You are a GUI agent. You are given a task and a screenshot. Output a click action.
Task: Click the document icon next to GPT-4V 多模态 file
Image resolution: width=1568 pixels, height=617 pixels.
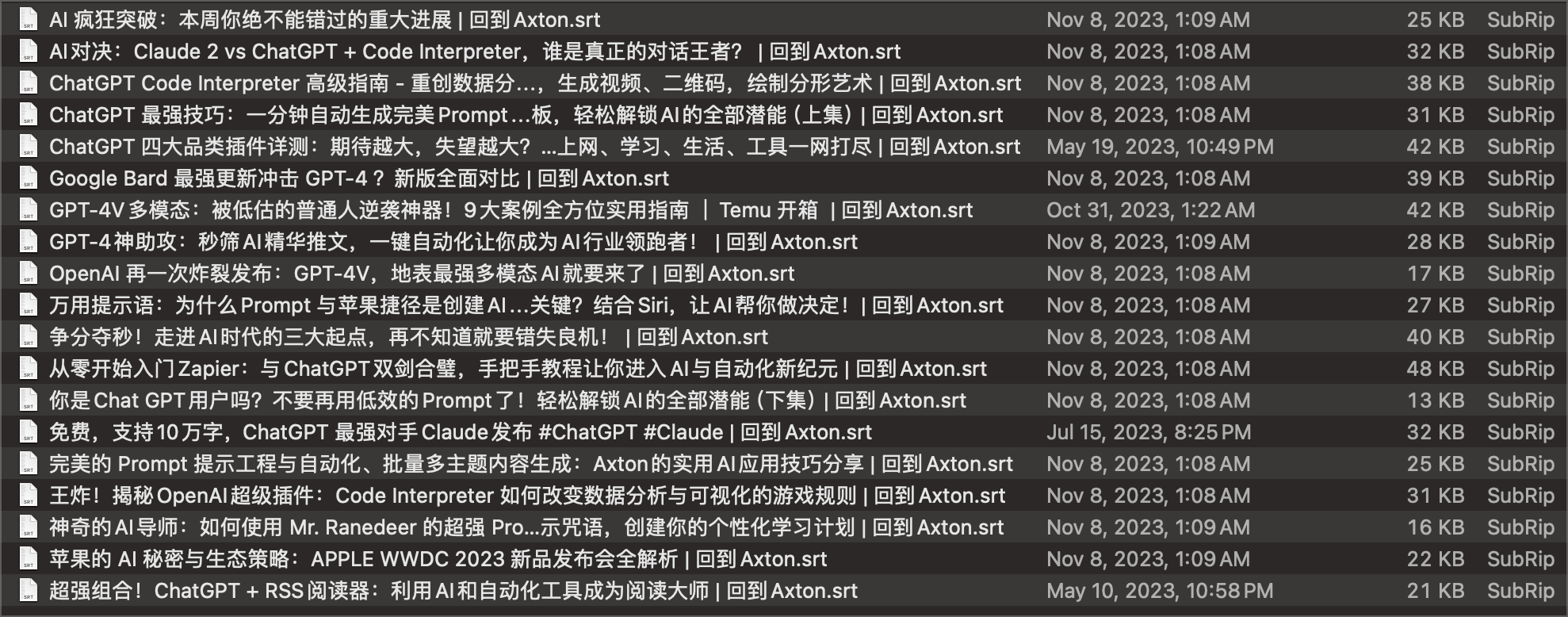pyautogui.click(x=29, y=210)
